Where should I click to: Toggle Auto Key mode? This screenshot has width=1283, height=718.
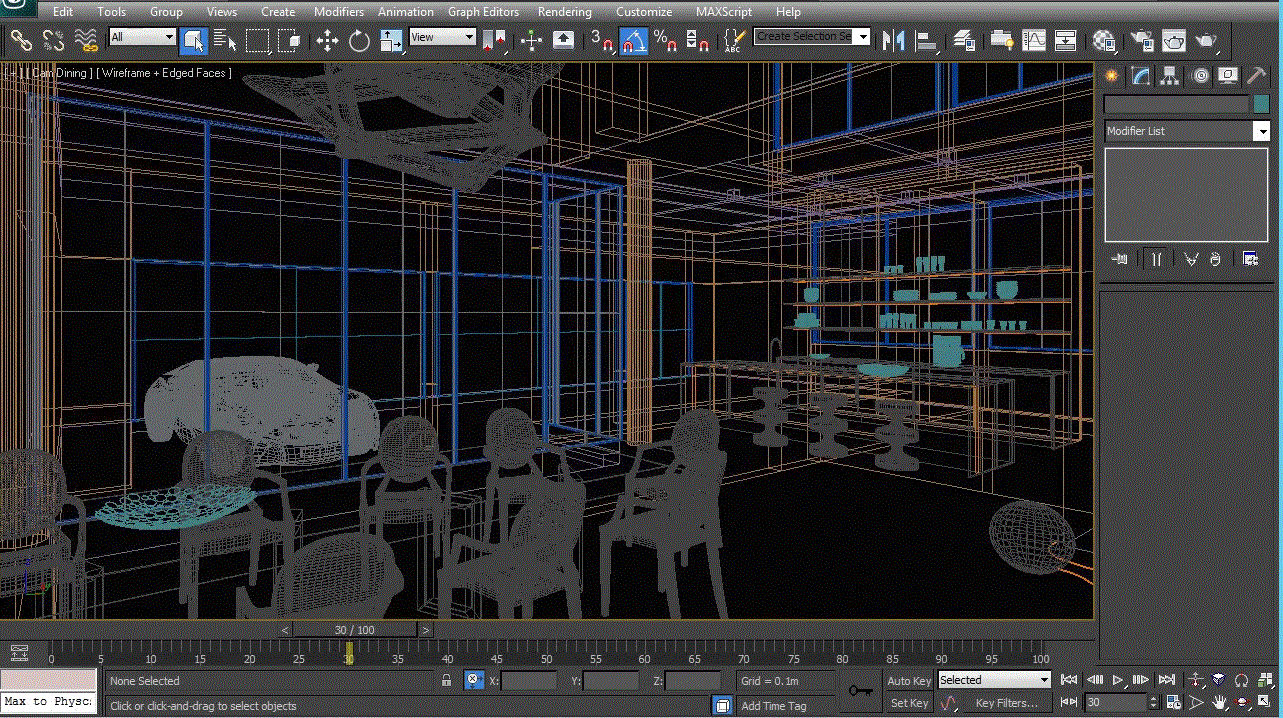[x=909, y=681]
